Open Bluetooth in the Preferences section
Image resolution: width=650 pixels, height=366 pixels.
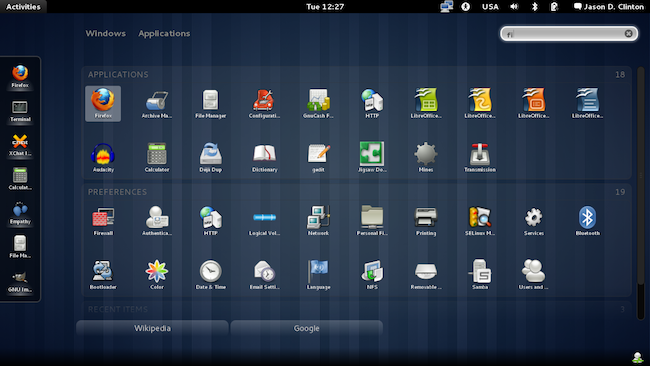(x=587, y=221)
